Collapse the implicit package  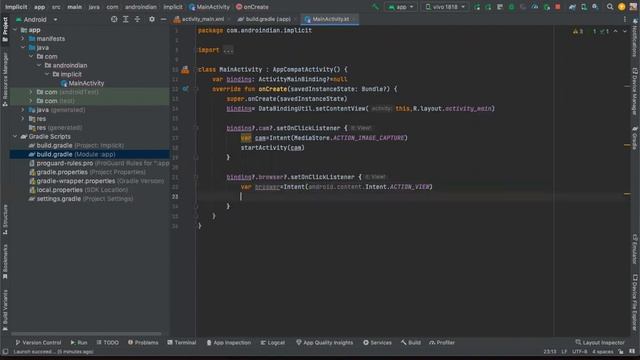[47, 74]
